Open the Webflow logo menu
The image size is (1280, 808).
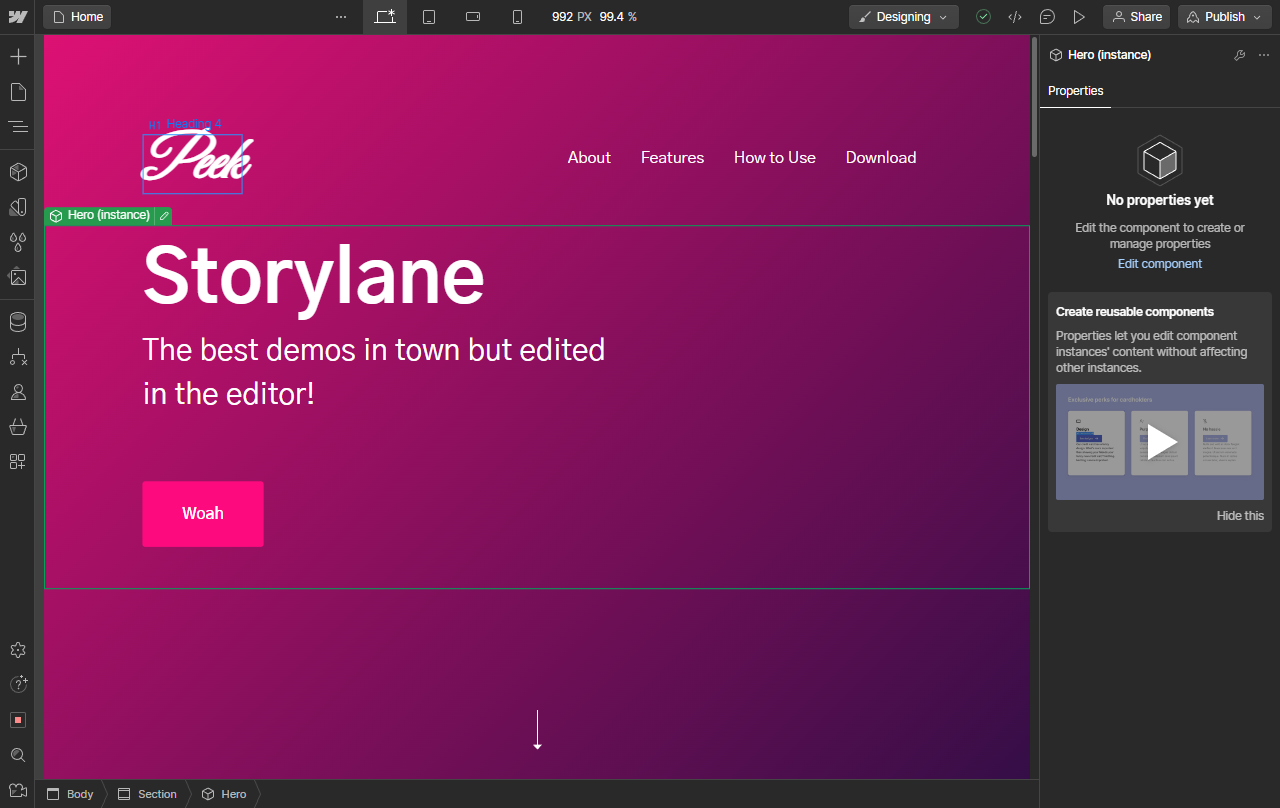click(17, 17)
